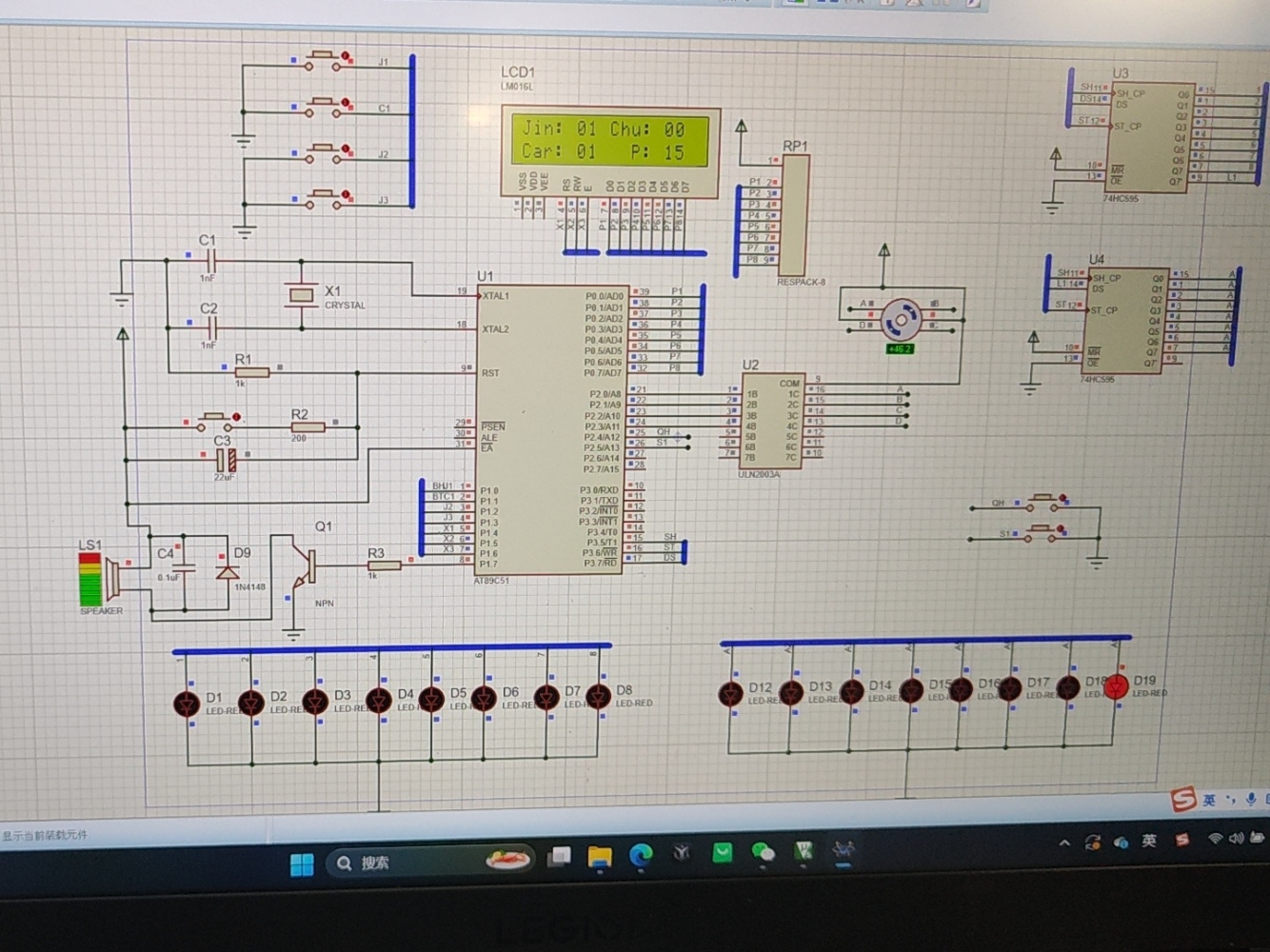Select the C4 0.1uF capacitor
This screenshot has width=1270, height=952.
[x=185, y=568]
